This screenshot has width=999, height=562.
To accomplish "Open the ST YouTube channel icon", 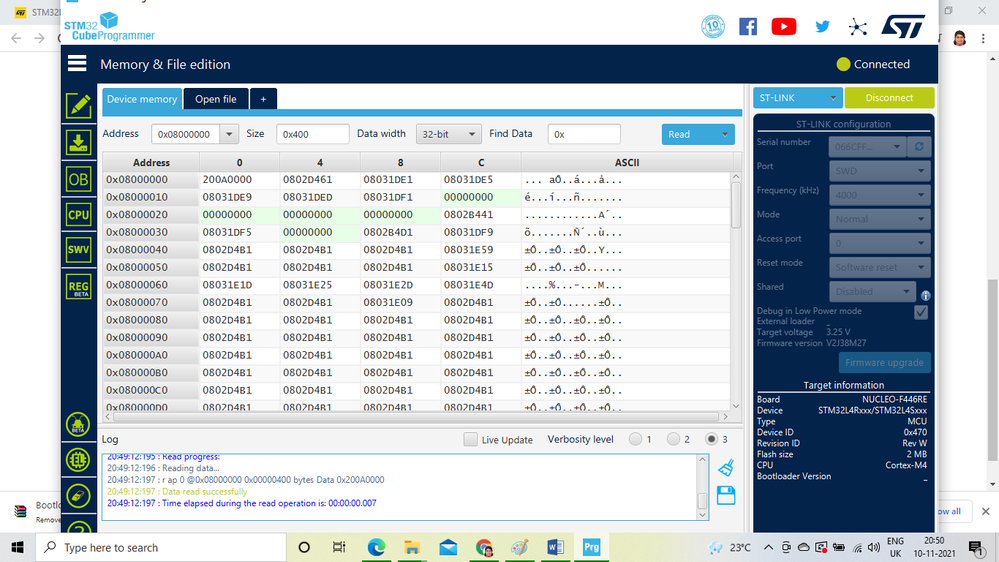I will 784,27.
